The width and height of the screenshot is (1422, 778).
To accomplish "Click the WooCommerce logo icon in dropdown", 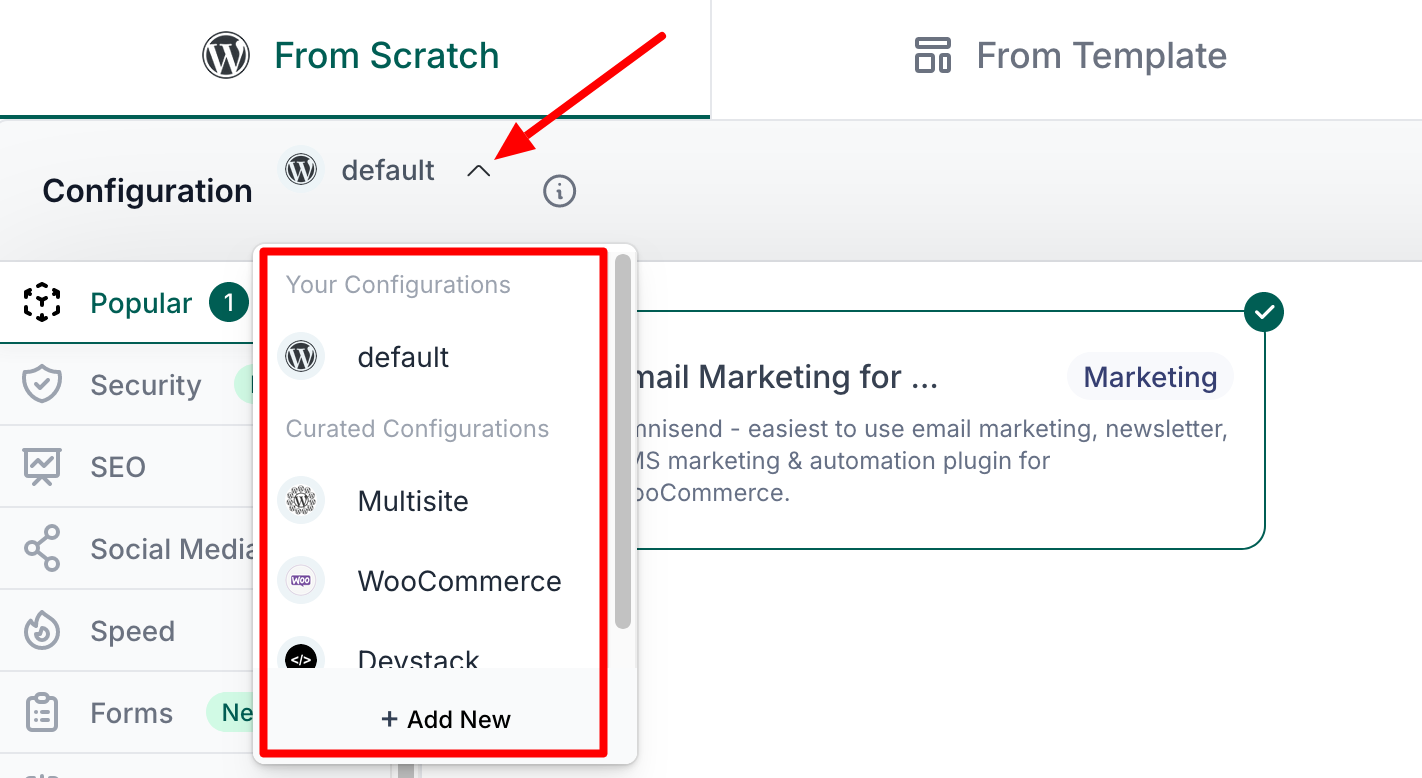I will (301, 581).
